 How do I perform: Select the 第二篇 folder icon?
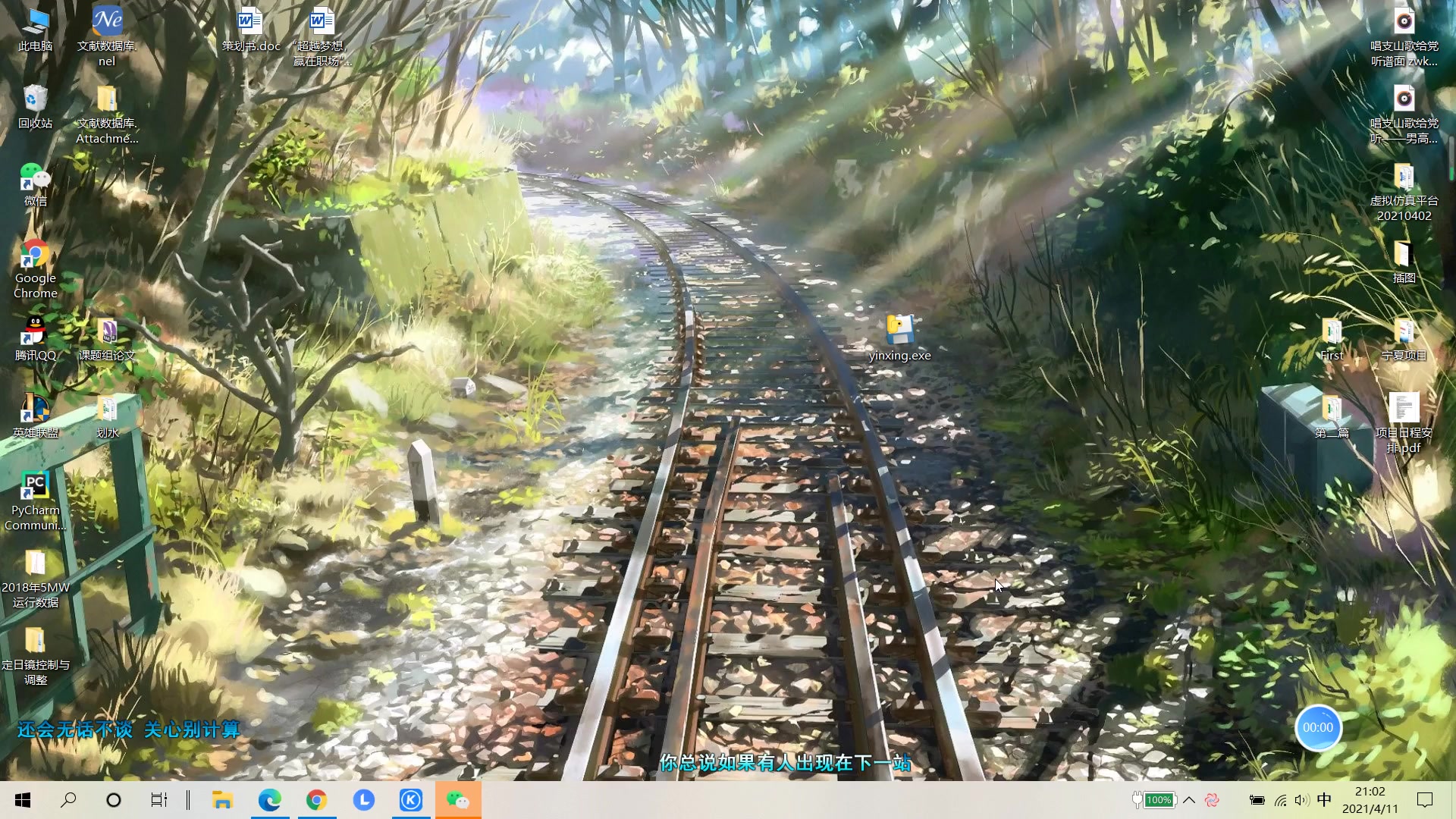click(x=1332, y=416)
